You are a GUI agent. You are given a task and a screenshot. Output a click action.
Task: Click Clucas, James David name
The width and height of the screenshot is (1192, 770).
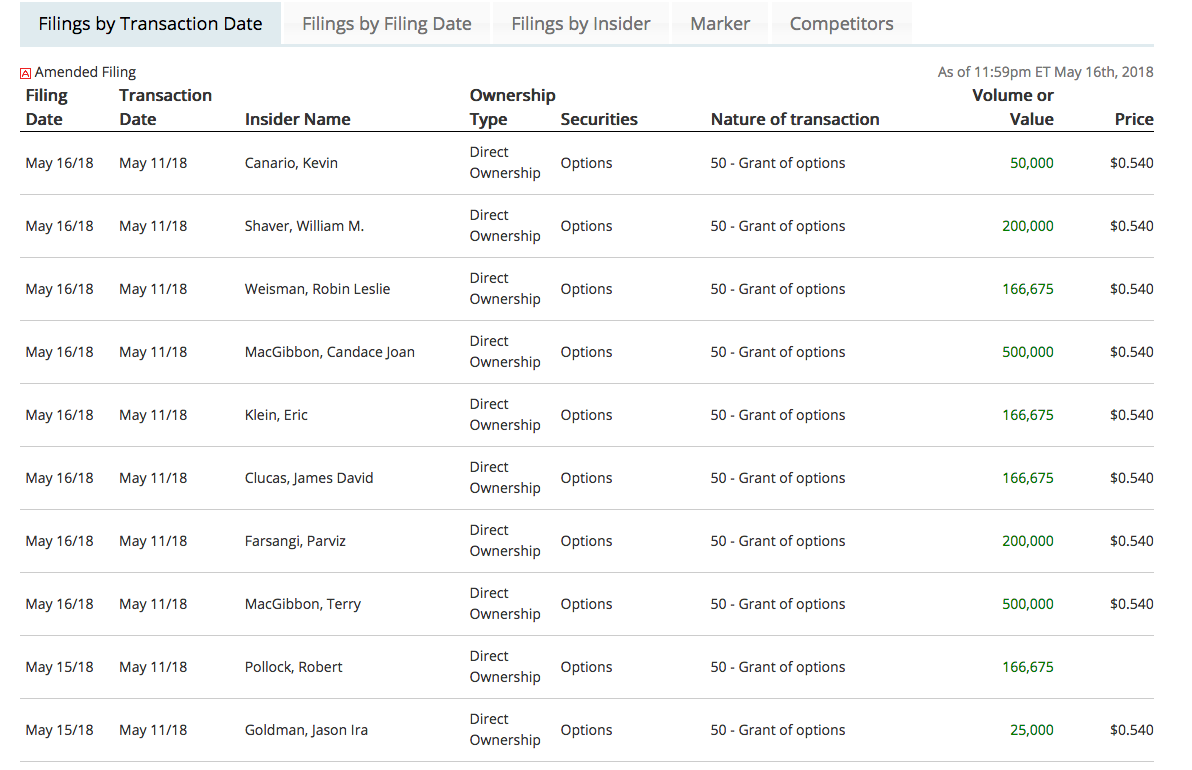(309, 478)
